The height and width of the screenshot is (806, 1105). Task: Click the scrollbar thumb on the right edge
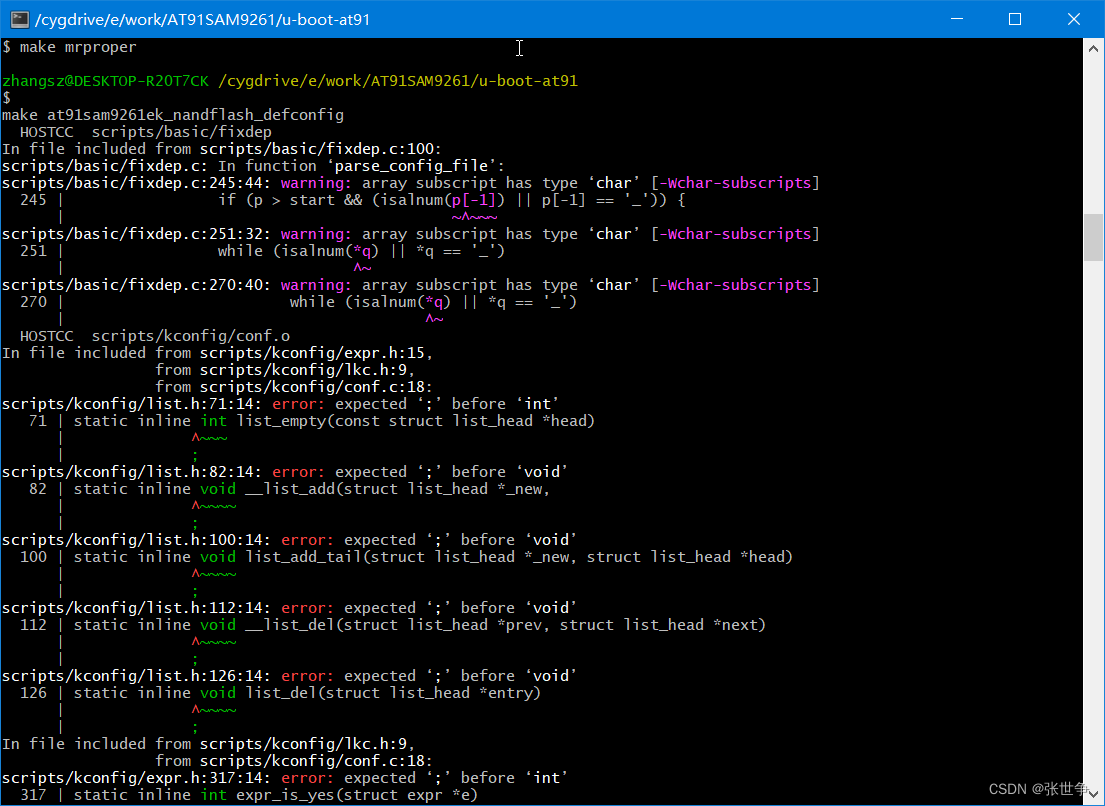(1093, 237)
